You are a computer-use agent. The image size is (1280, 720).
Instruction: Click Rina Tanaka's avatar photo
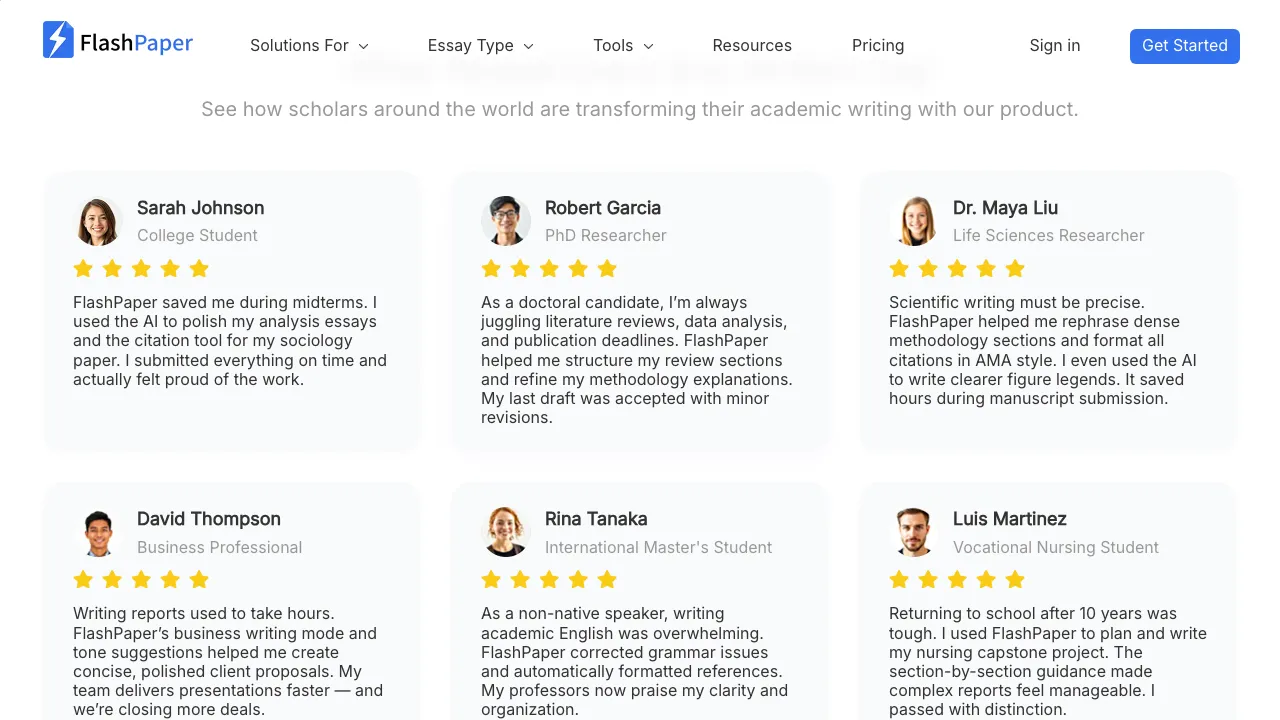point(506,533)
